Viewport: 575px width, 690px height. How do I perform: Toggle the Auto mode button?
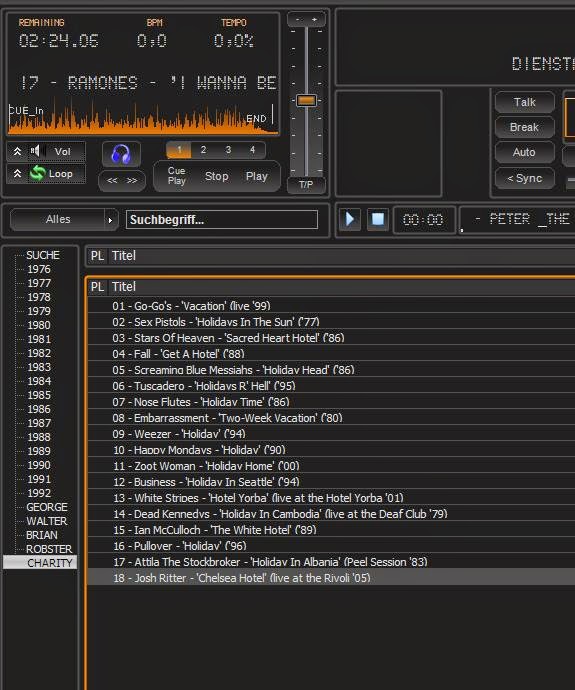pyautogui.click(x=524, y=152)
